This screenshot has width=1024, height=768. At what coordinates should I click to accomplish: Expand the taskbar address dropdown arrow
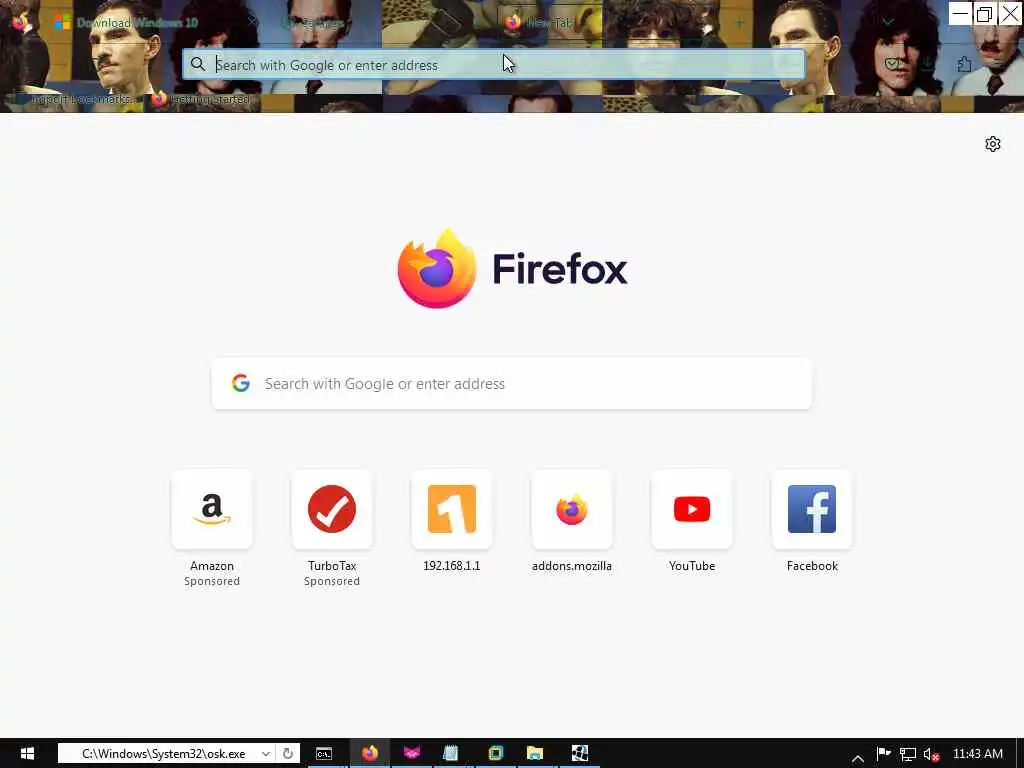point(266,754)
